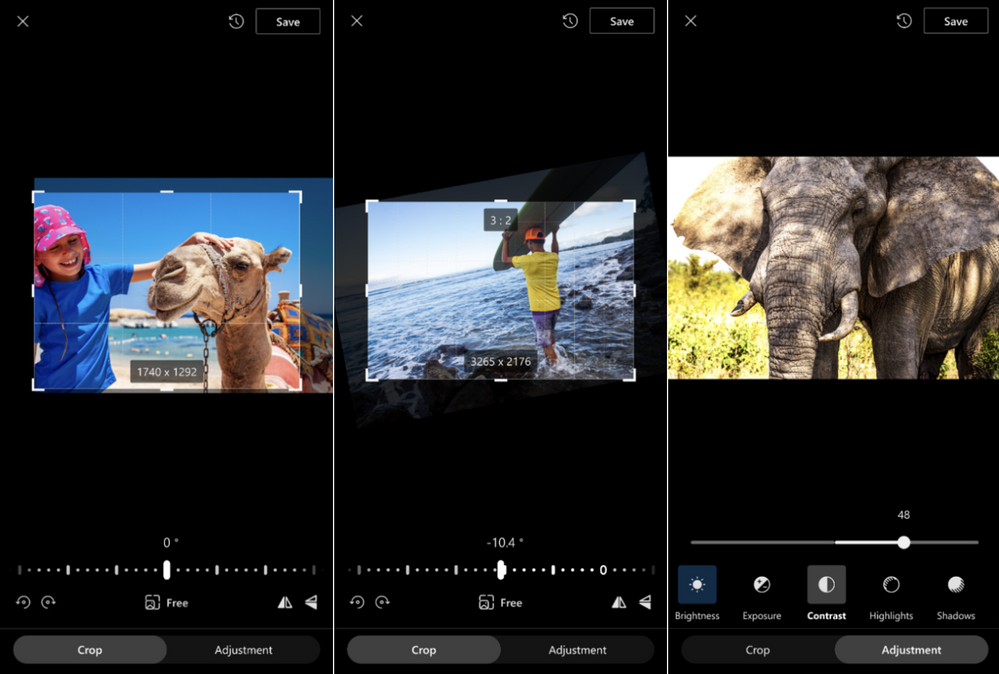The width and height of the screenshot is (999, 674).
Task: Select Crop tab in surfer panel
Action: pos(424,650)
